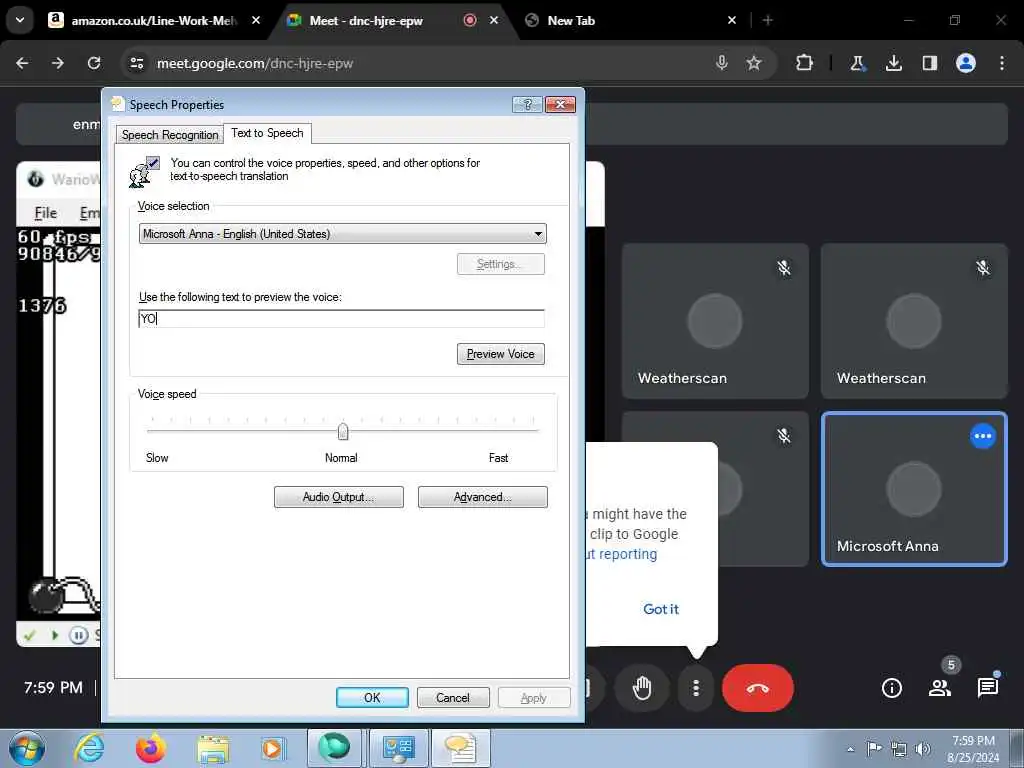Click the microphone icon in address bar

click(722, 63)
